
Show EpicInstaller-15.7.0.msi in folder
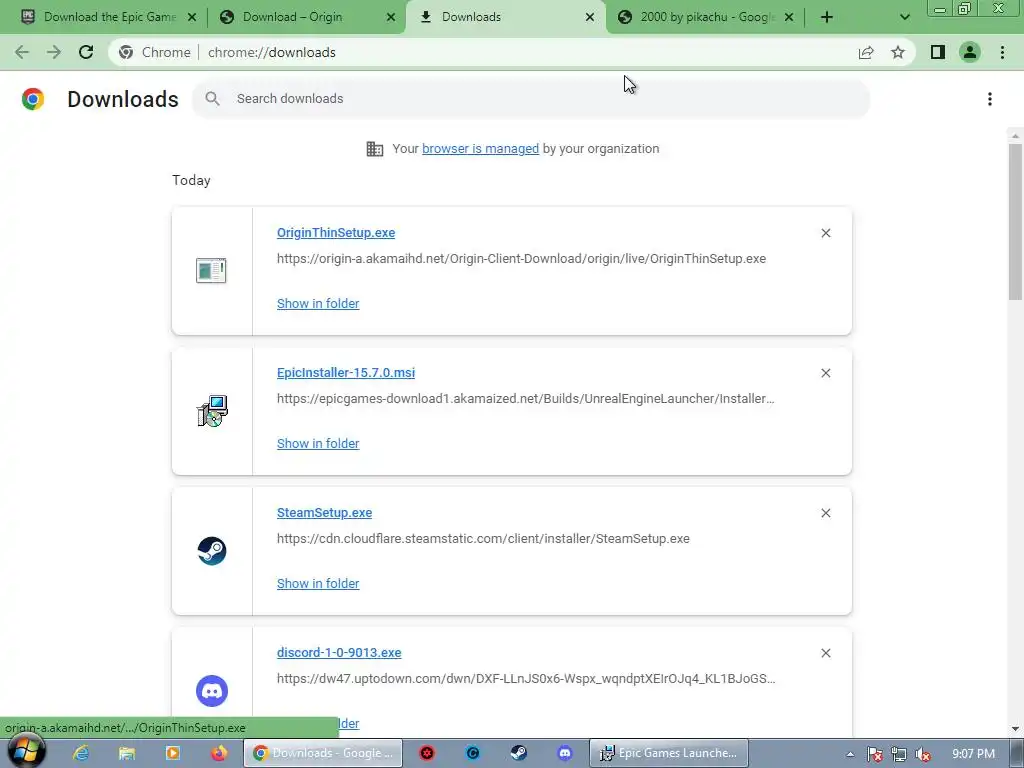318,443
